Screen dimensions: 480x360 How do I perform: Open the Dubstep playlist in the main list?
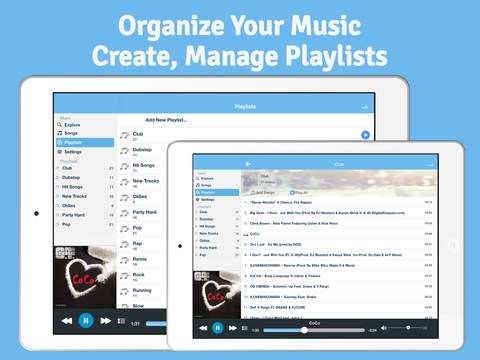click(x=142, y=151)
